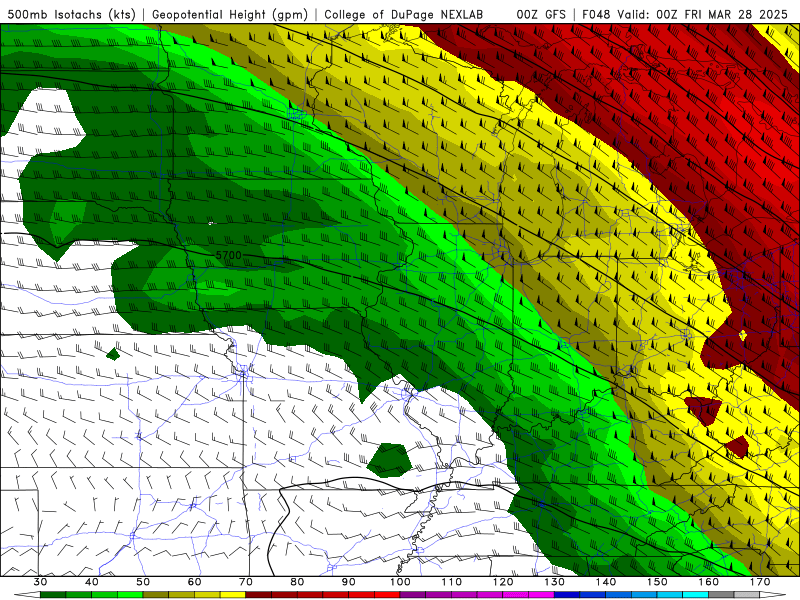The height and width of the screenshot is (600, 800).
Task: Click the 5700 height contour label
Action: [x=228, y=255]
